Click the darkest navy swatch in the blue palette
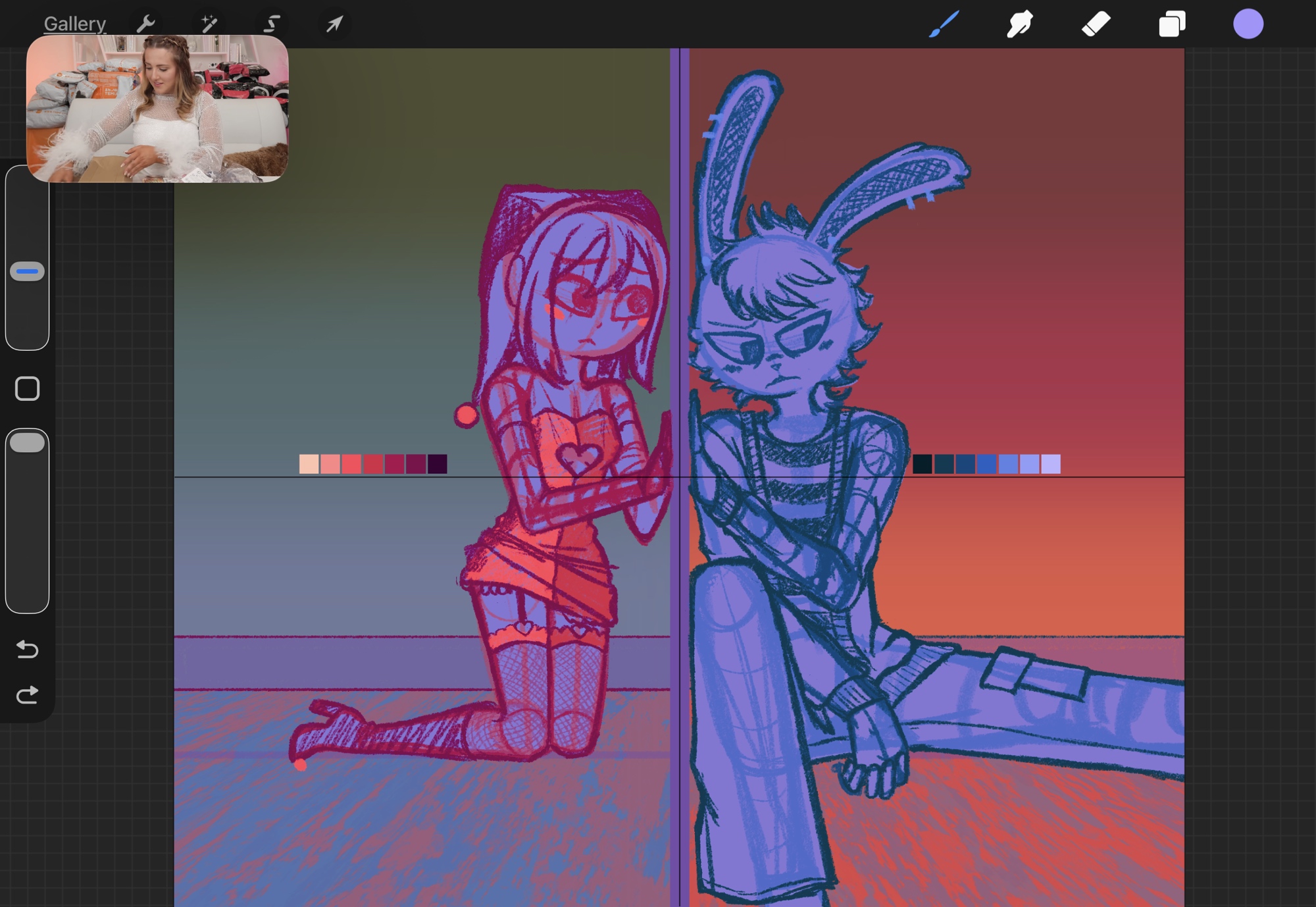 [923, 464]
